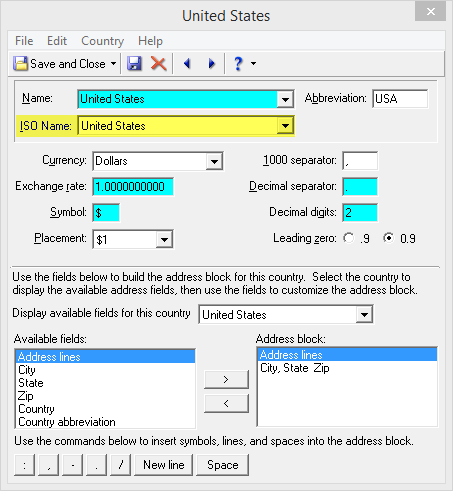Select Zip in Available fields list

(105, 396)
